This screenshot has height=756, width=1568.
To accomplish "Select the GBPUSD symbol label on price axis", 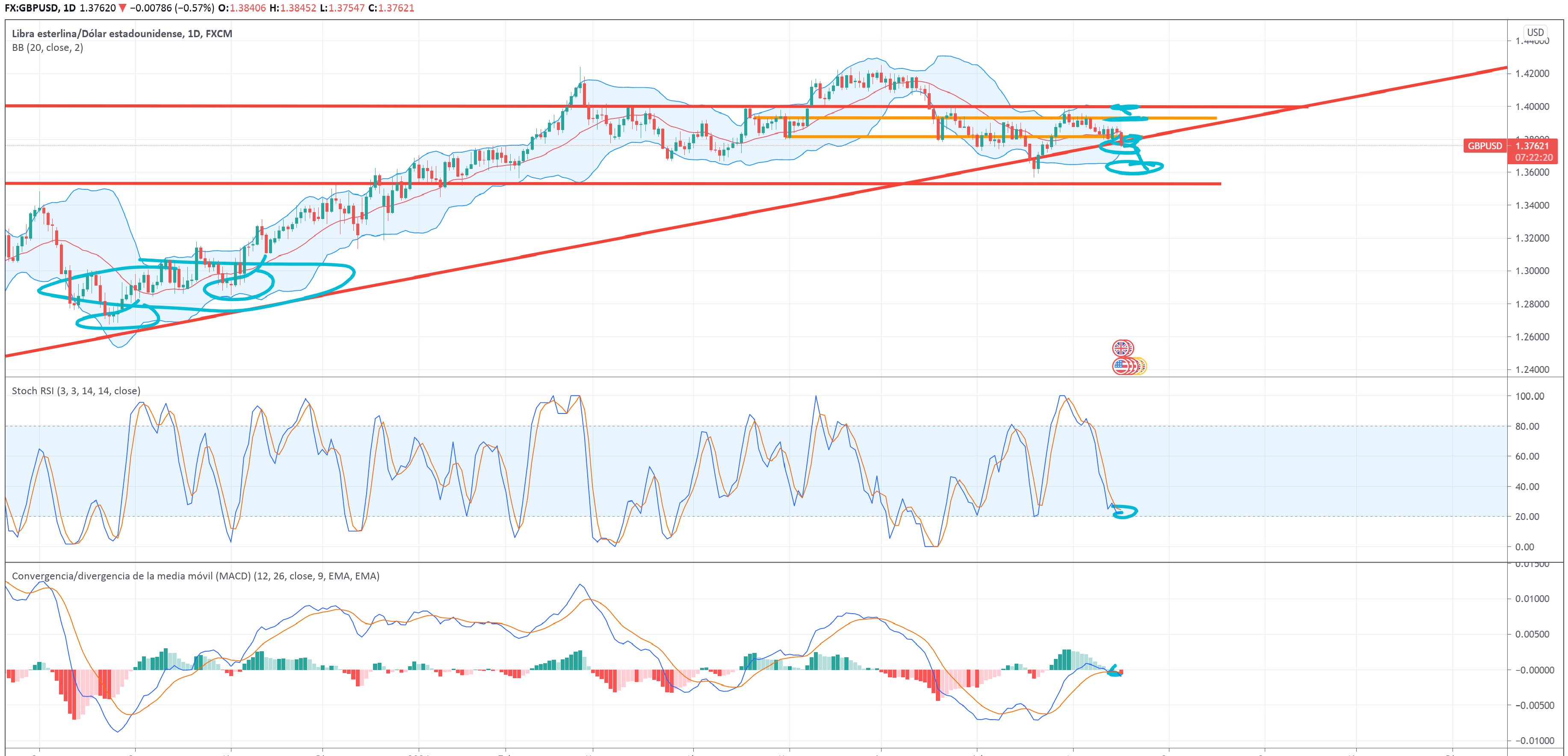I will [1485, 145].
